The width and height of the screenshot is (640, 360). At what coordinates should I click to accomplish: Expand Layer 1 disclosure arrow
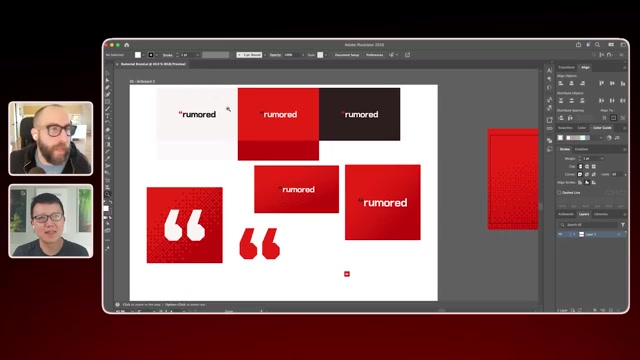(x=574, y=234)
